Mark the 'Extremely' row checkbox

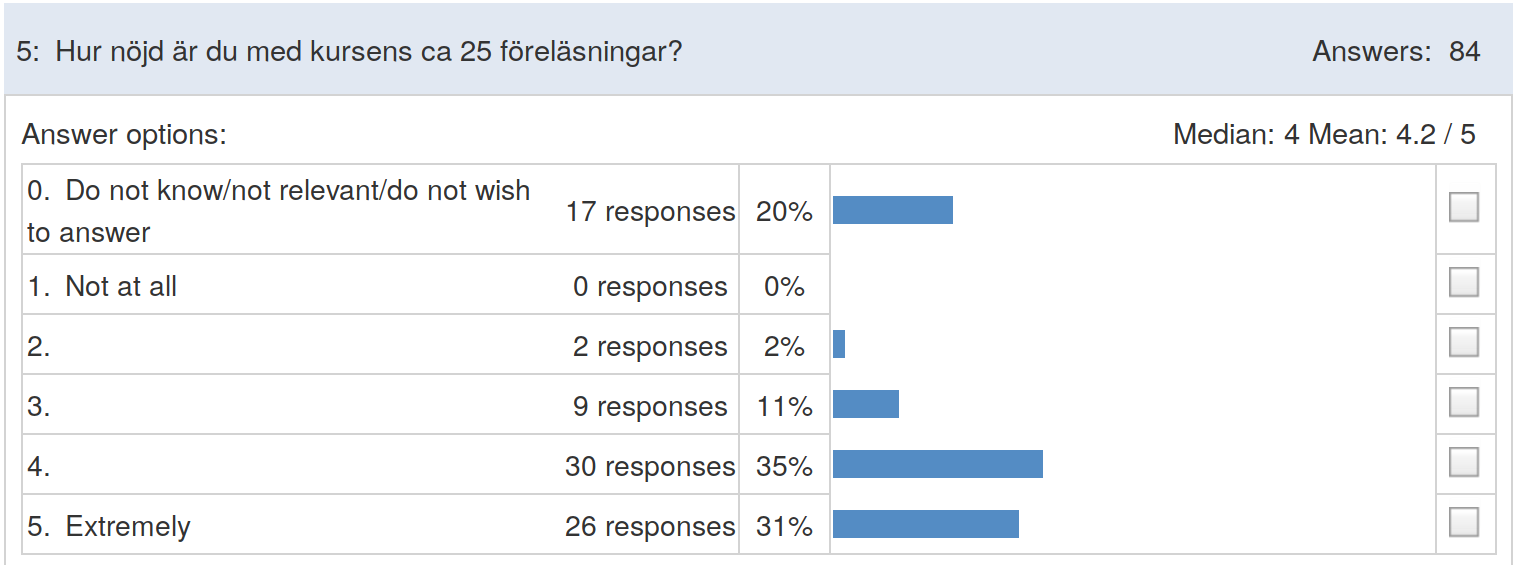pos(1463,523)
